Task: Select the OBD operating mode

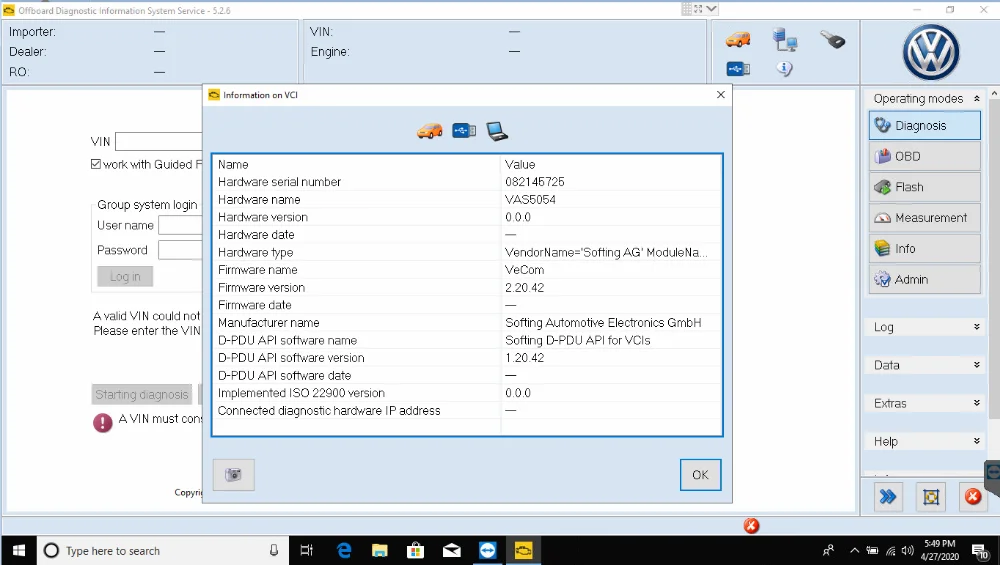Action: 924,156
